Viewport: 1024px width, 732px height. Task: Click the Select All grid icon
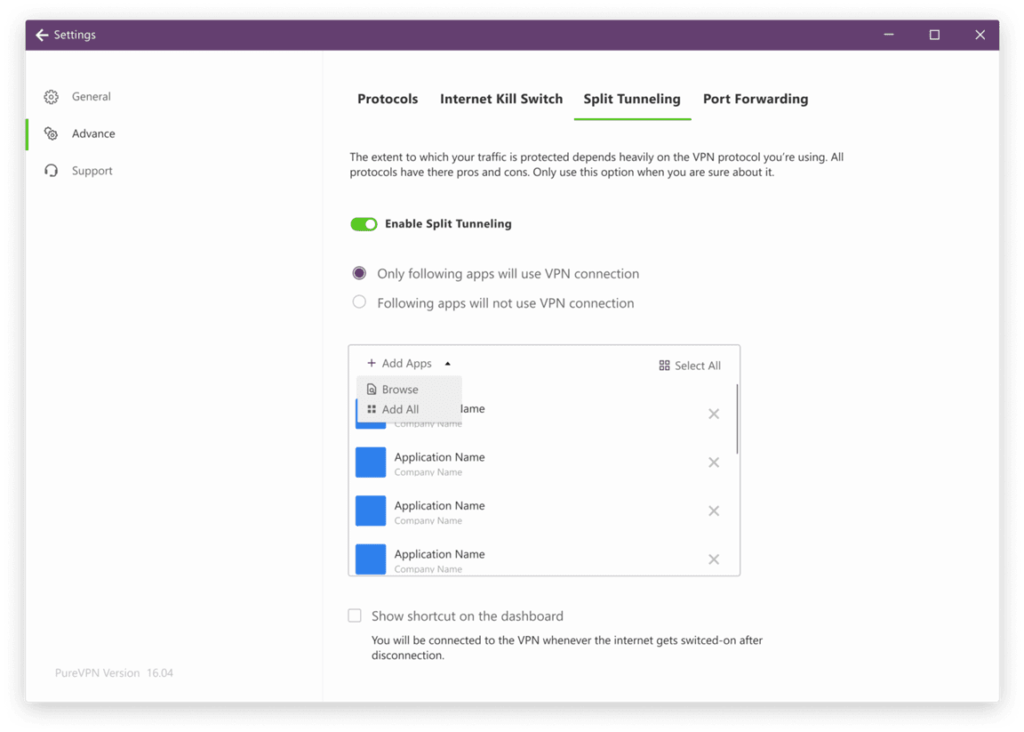664,366
